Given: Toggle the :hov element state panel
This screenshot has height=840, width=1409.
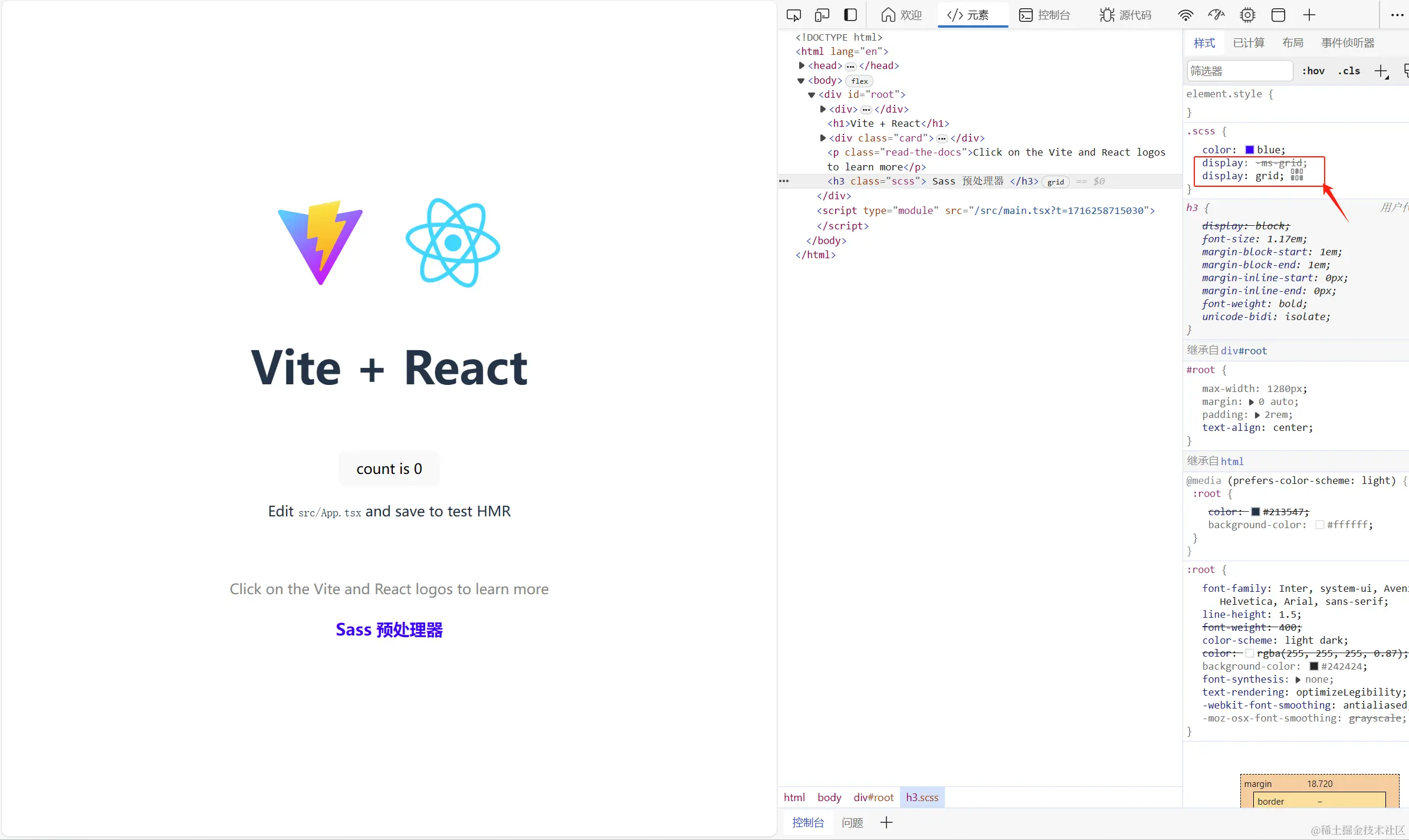Looking at the screenshot, I should pos(1313,71).
